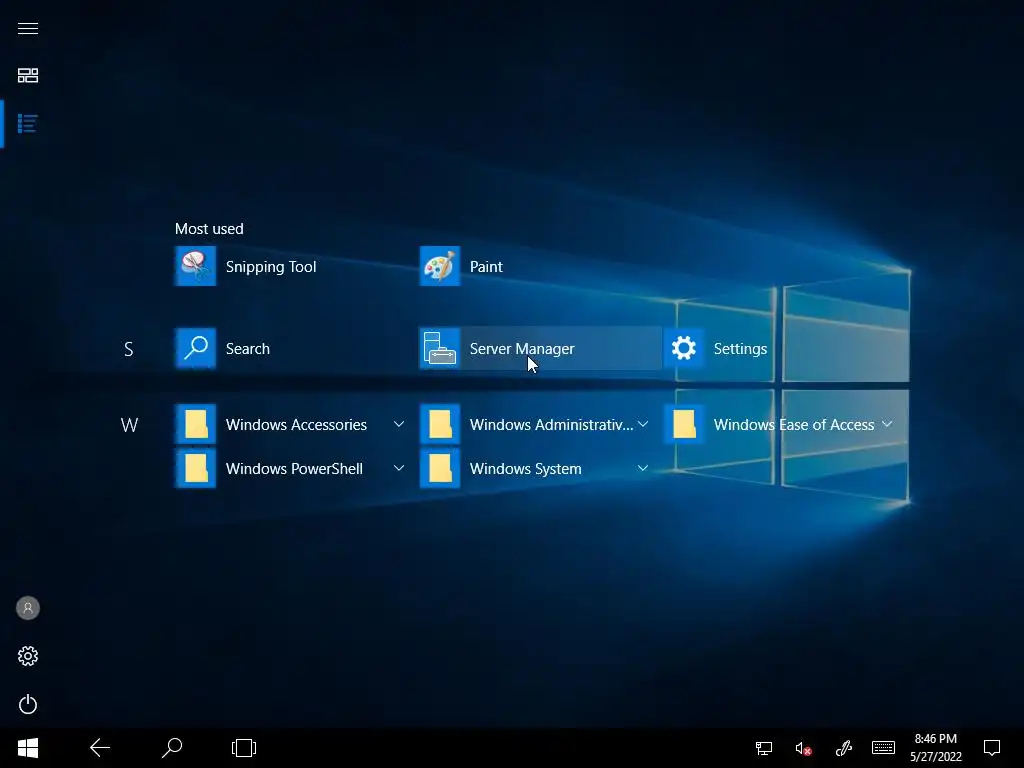Jump via letter W header
1024x768 pixels.
coord(129,426)
